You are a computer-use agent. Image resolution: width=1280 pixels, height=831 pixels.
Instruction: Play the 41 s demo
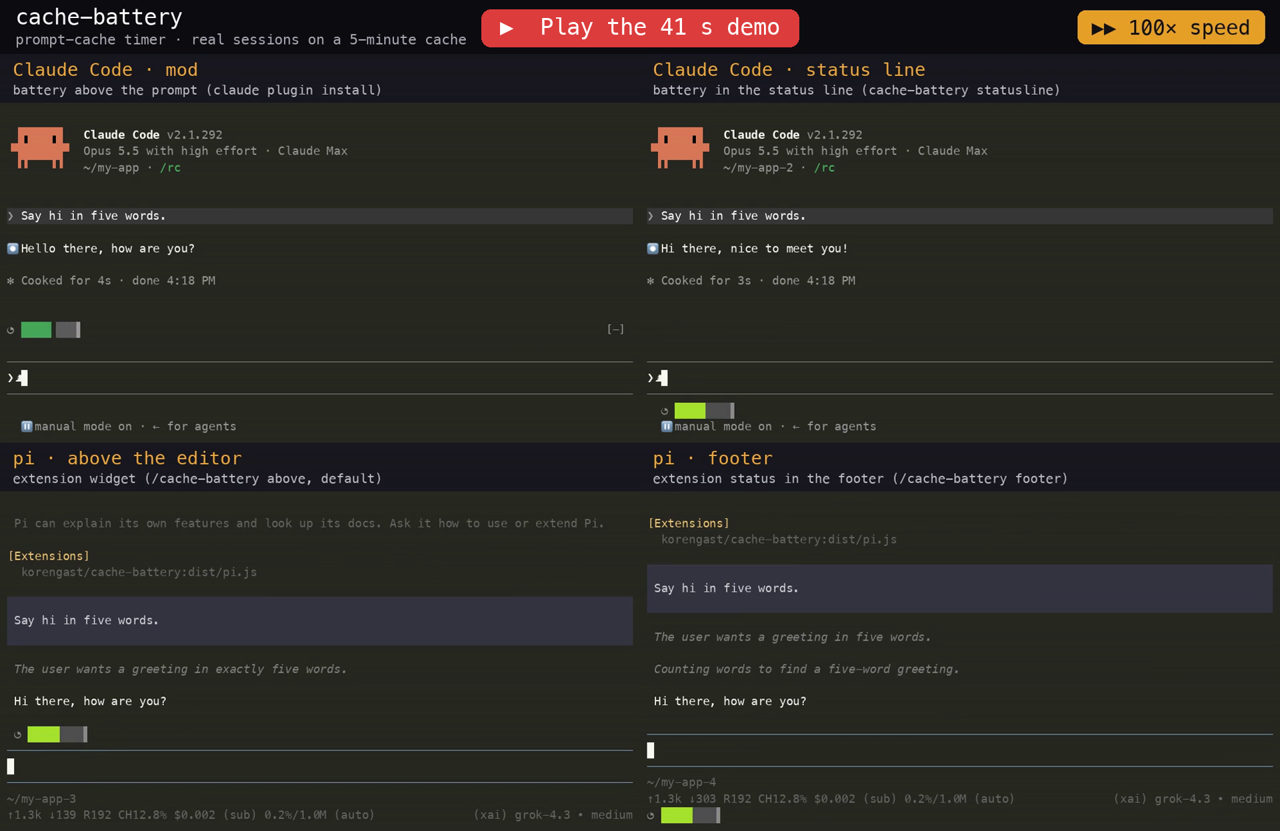[x=640, y=28]
